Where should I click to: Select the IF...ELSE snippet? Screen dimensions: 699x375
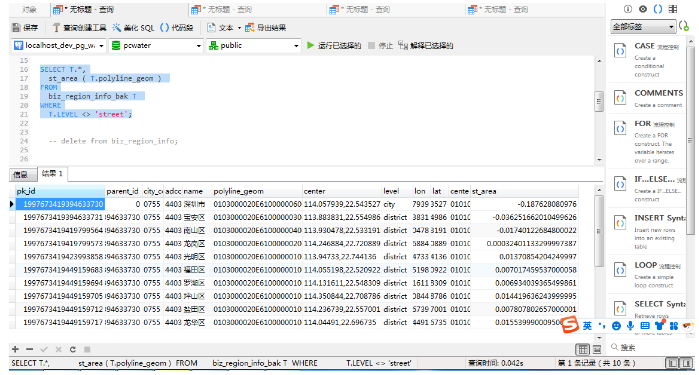pos(647,188)
